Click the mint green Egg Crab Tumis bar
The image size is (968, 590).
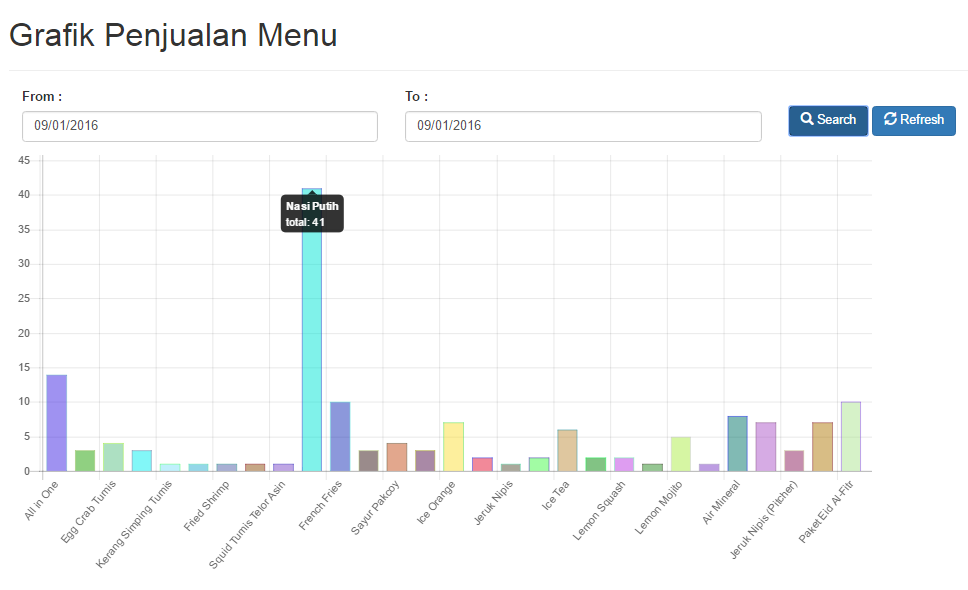114,457
